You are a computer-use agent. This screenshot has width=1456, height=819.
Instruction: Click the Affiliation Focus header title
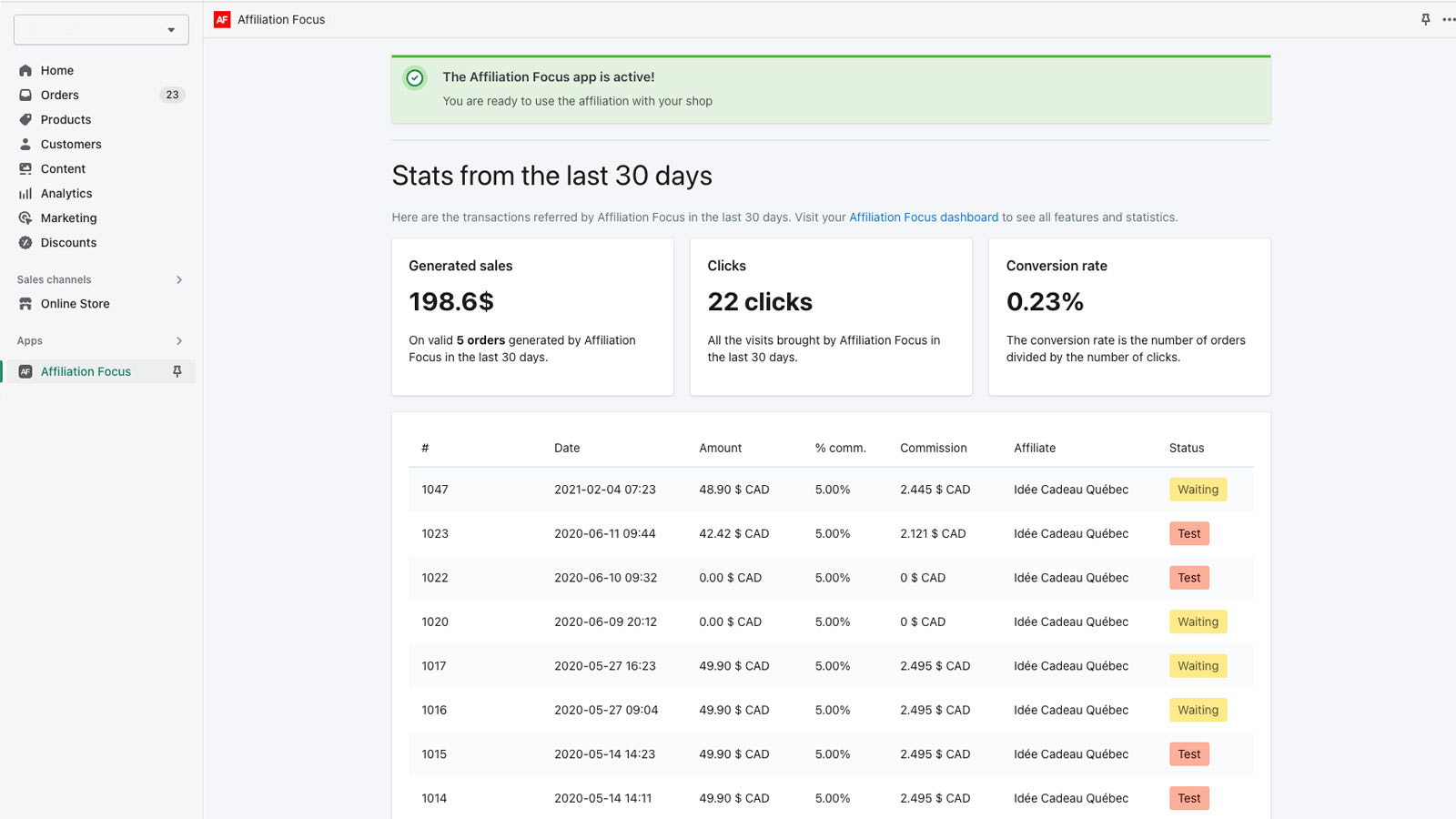(281, 19)
